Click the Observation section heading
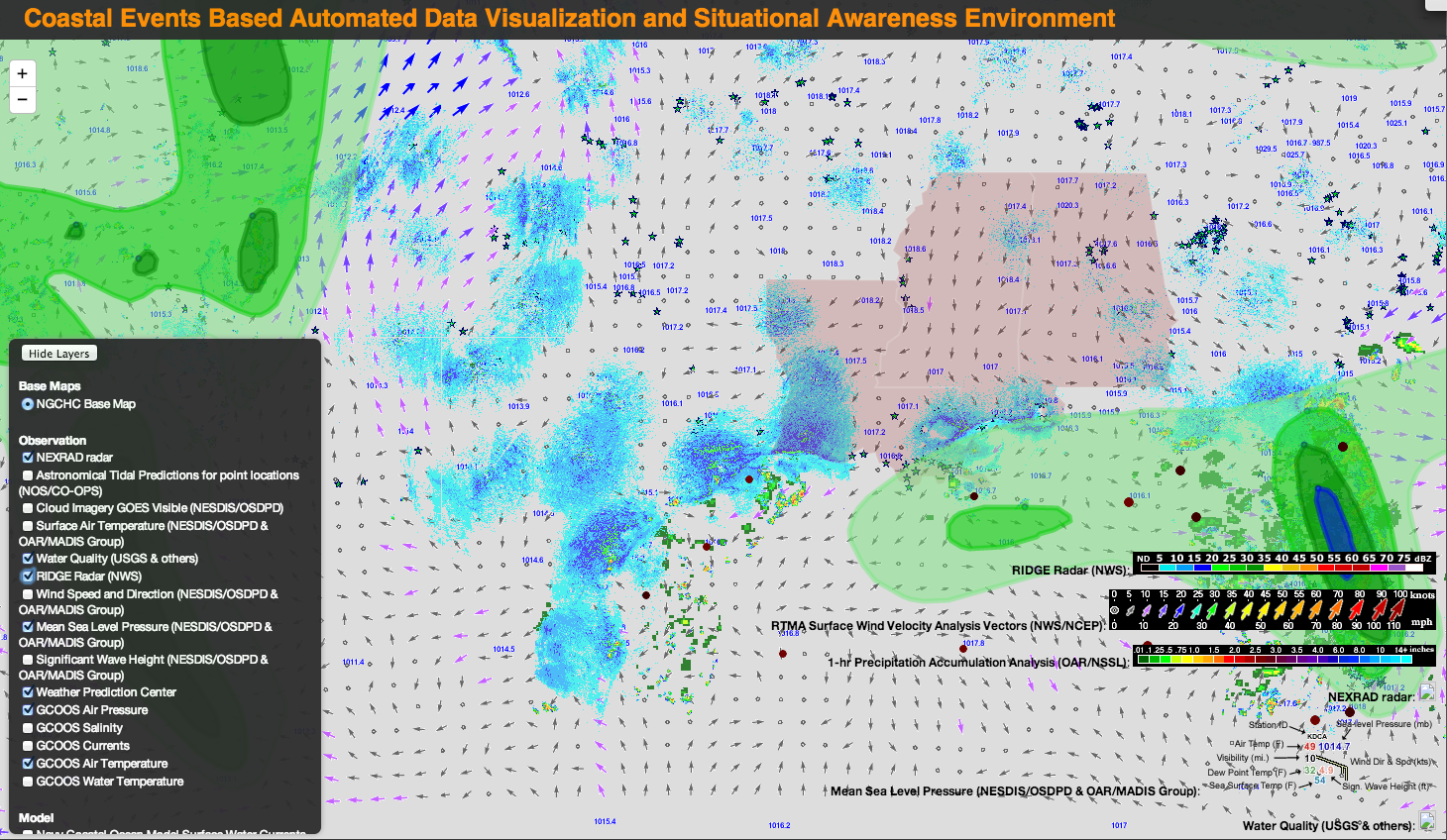This screenshot has width=1447, height=840. 53,441
